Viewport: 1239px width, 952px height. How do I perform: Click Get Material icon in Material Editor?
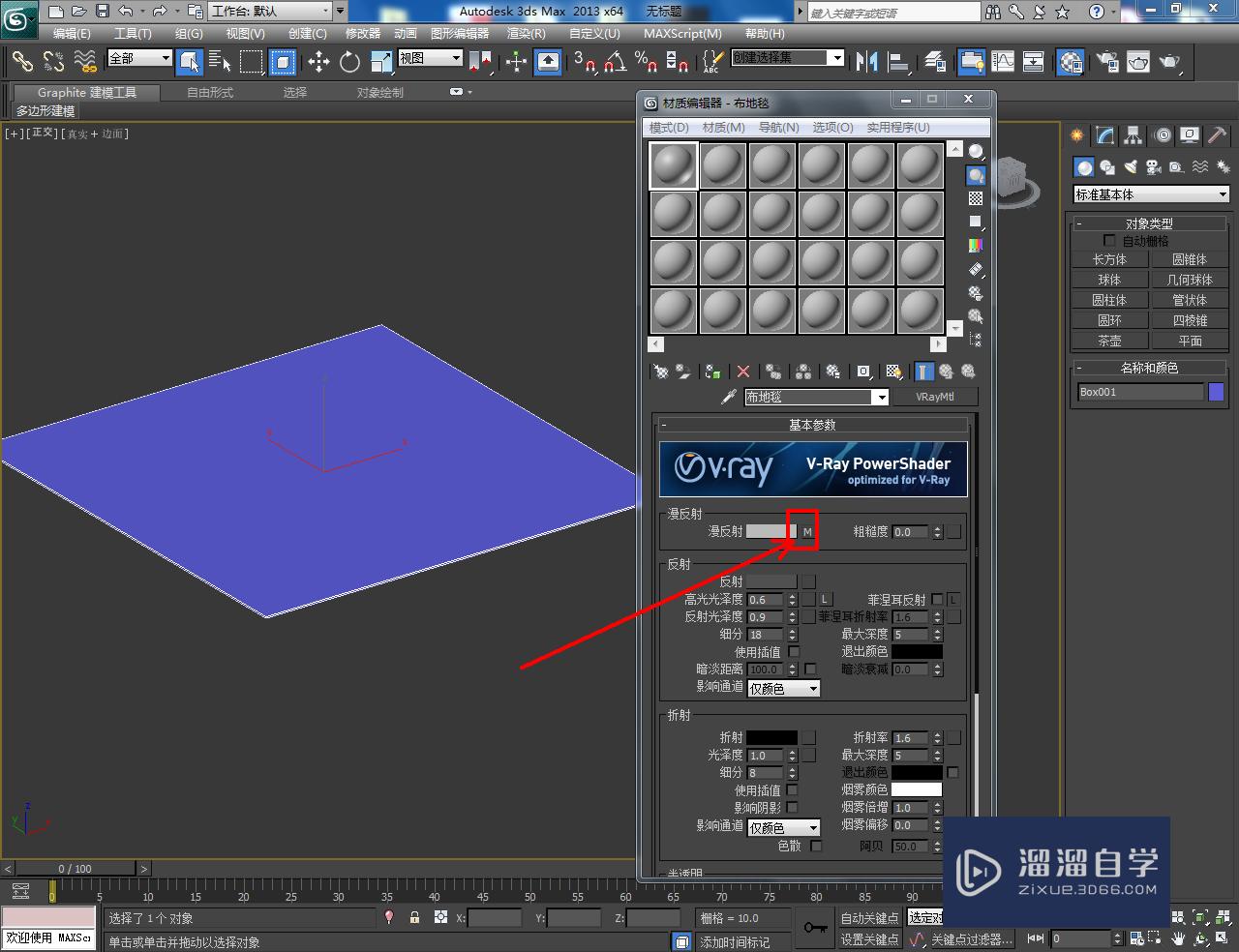tap(661, 372)
